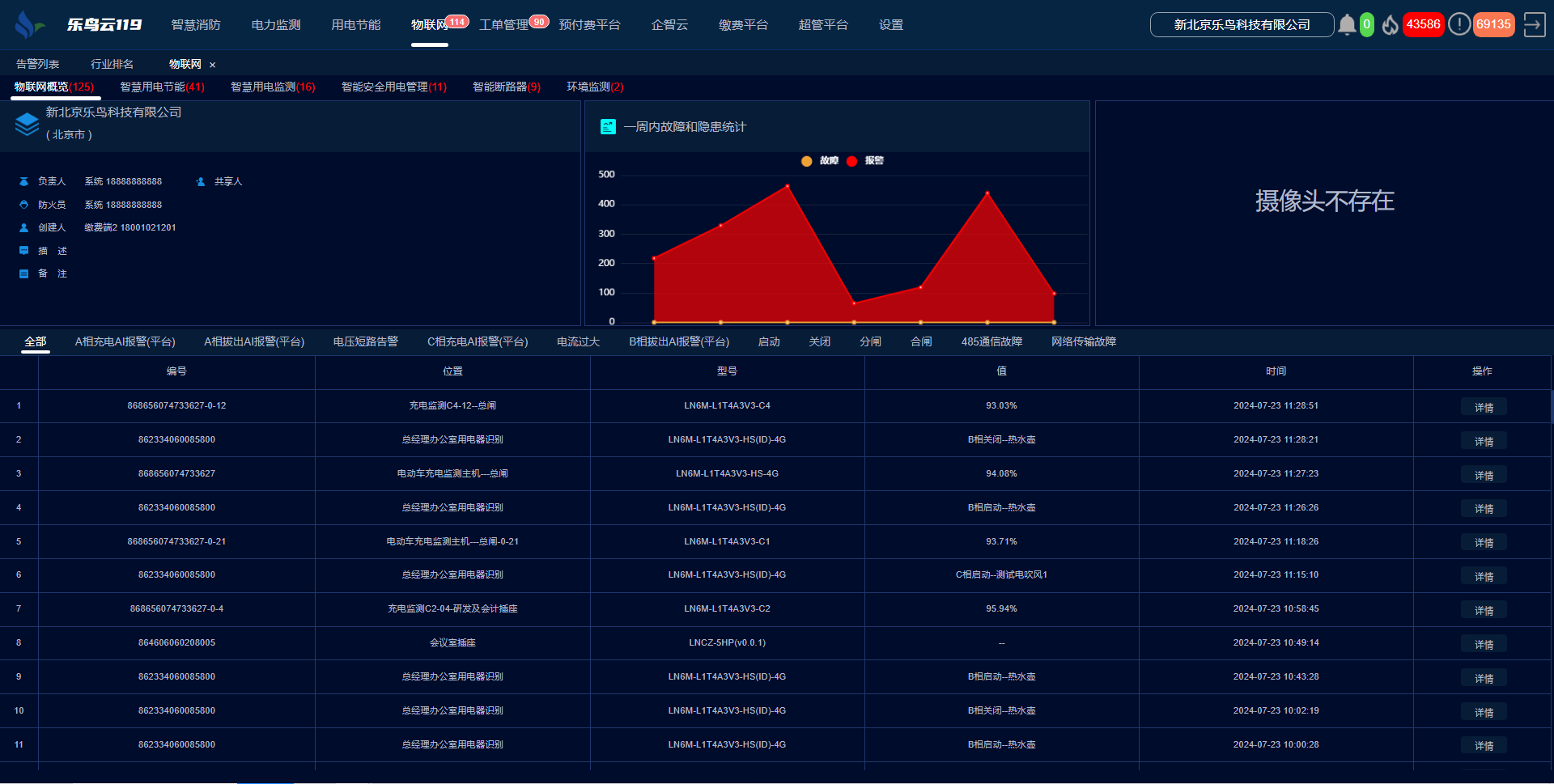Switch to the 智能断路器(9) tab
1554x784 pixels.
pyautogui.click(x=506, y=87)
